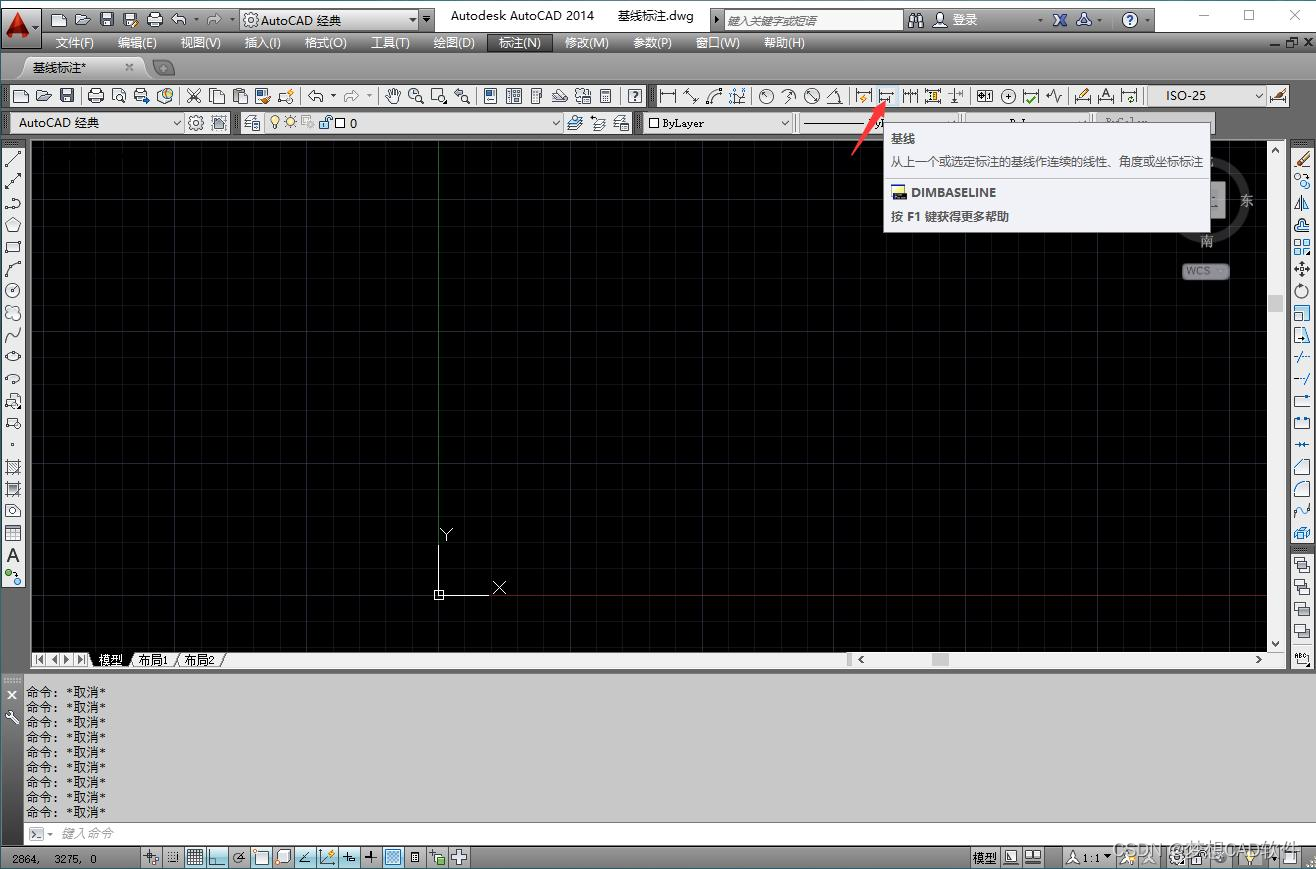
Task: Open the workspace combo box in the toolbar row
Action: coord(97,123)
